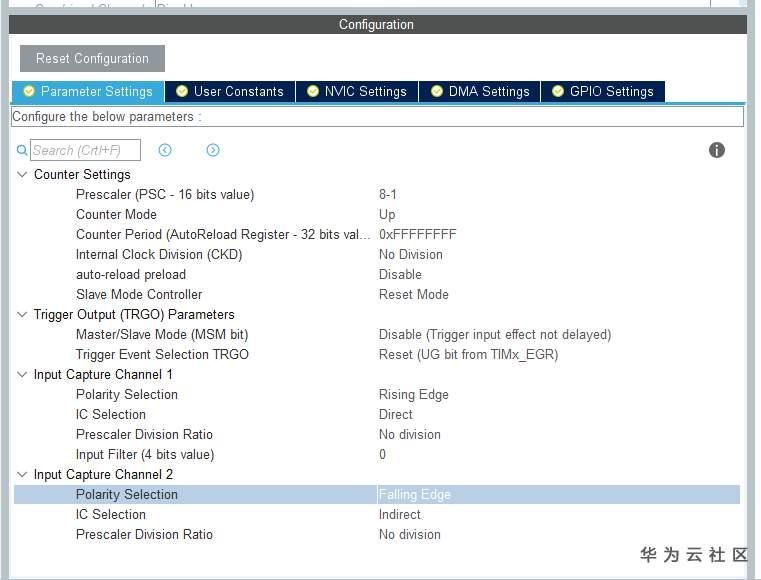Select Internal Clock Division (CKD) label

pyautogui.click(x=159, y=254)
